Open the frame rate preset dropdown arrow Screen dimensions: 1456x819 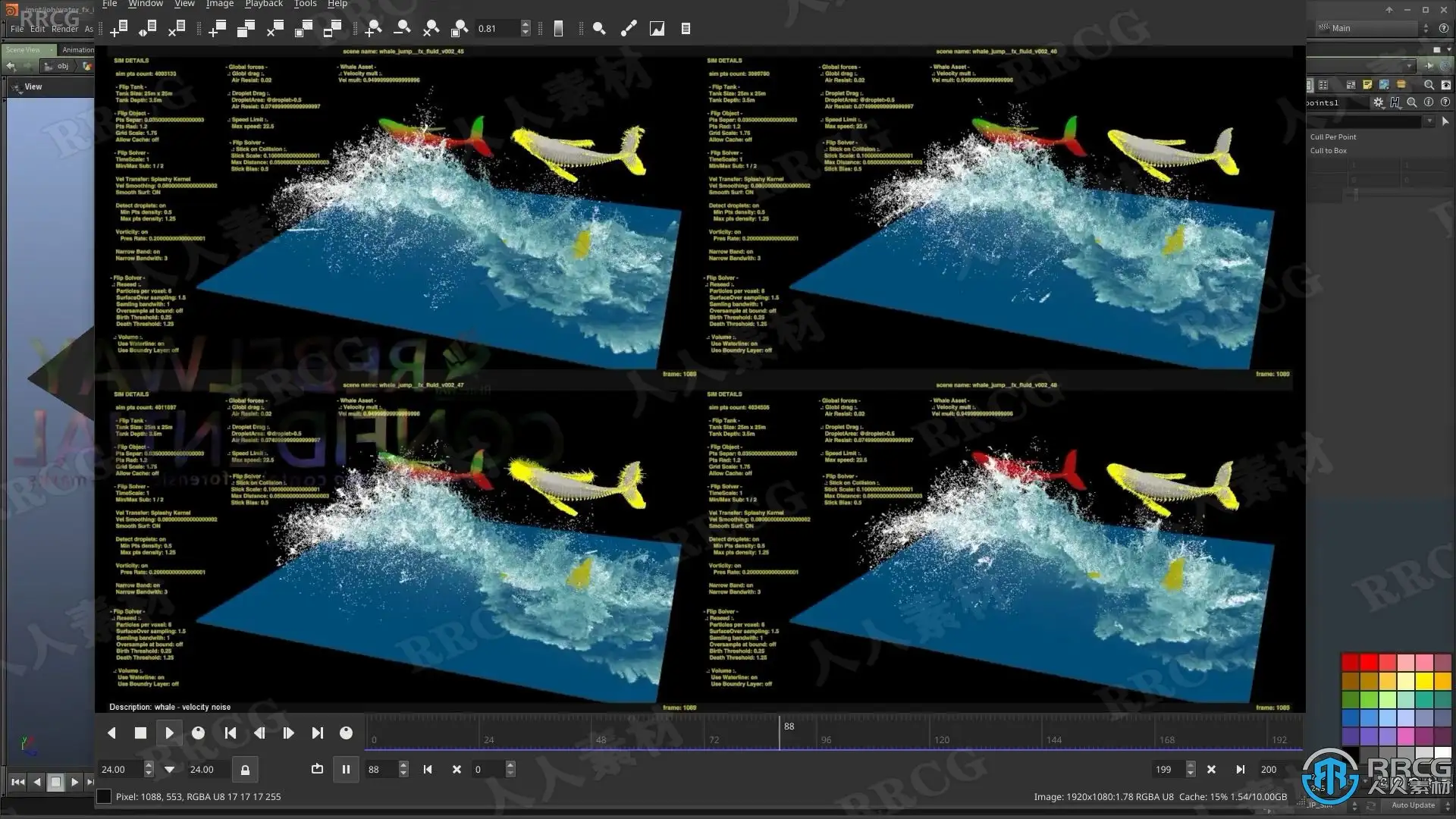point(169,770)
